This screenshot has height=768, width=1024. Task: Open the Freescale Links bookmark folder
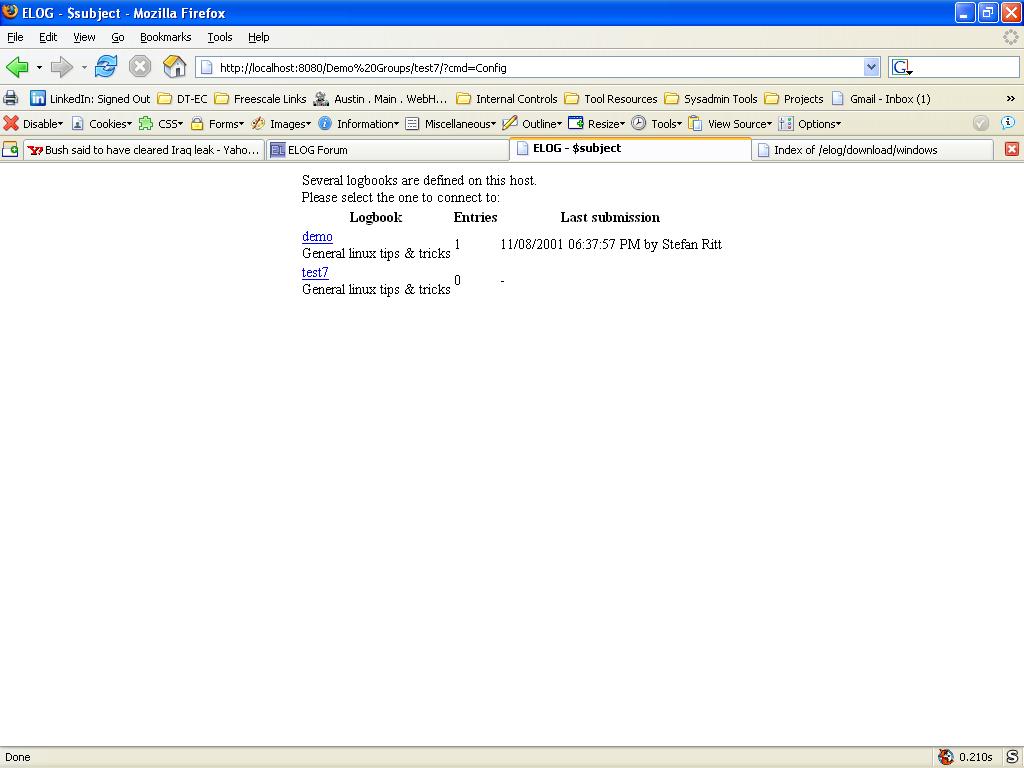click(260, 99)
